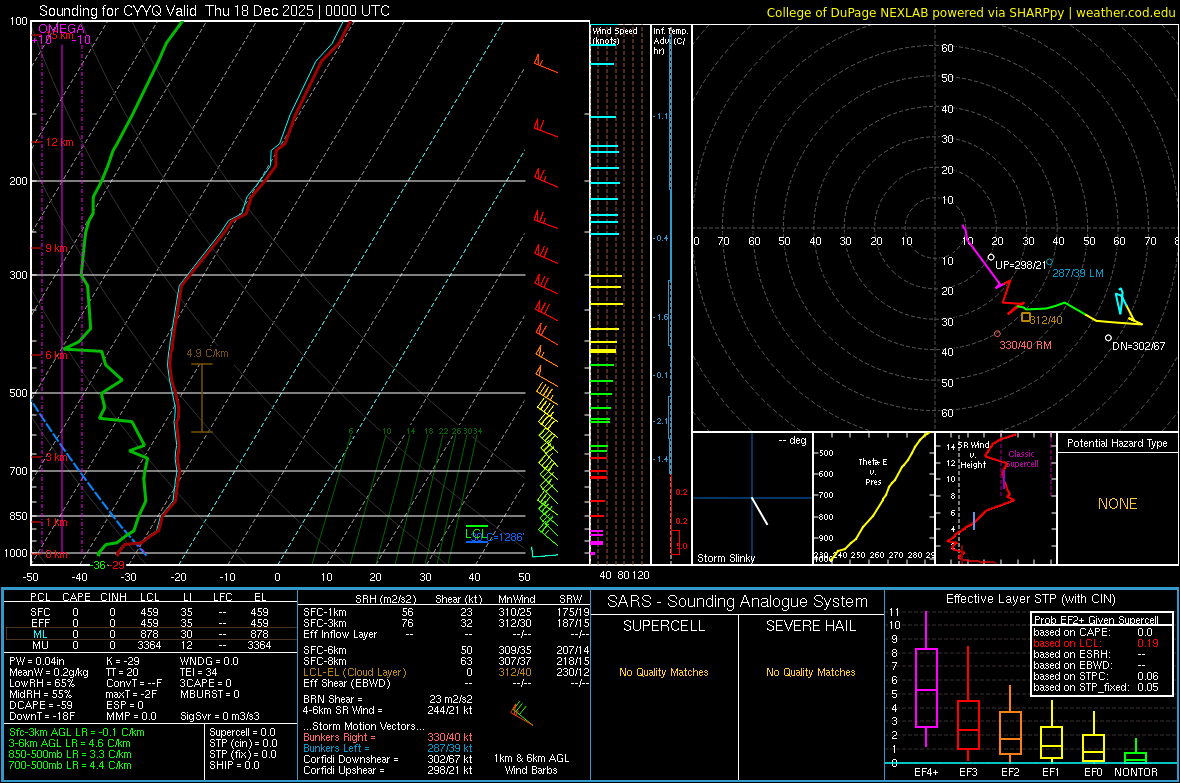This screenshot has width=1180, height=783.
Task: Select the green LCL marker label
Action: tap(475, 534)
